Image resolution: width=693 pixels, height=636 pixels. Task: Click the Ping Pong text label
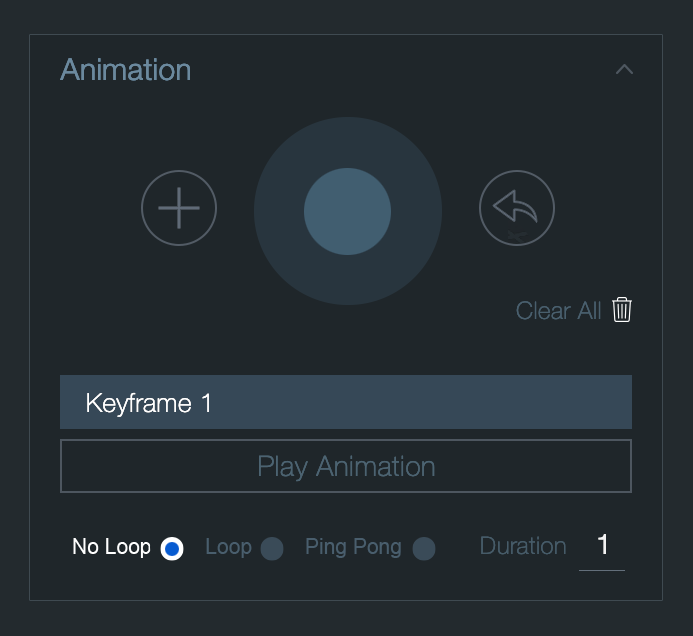[353, 548]
